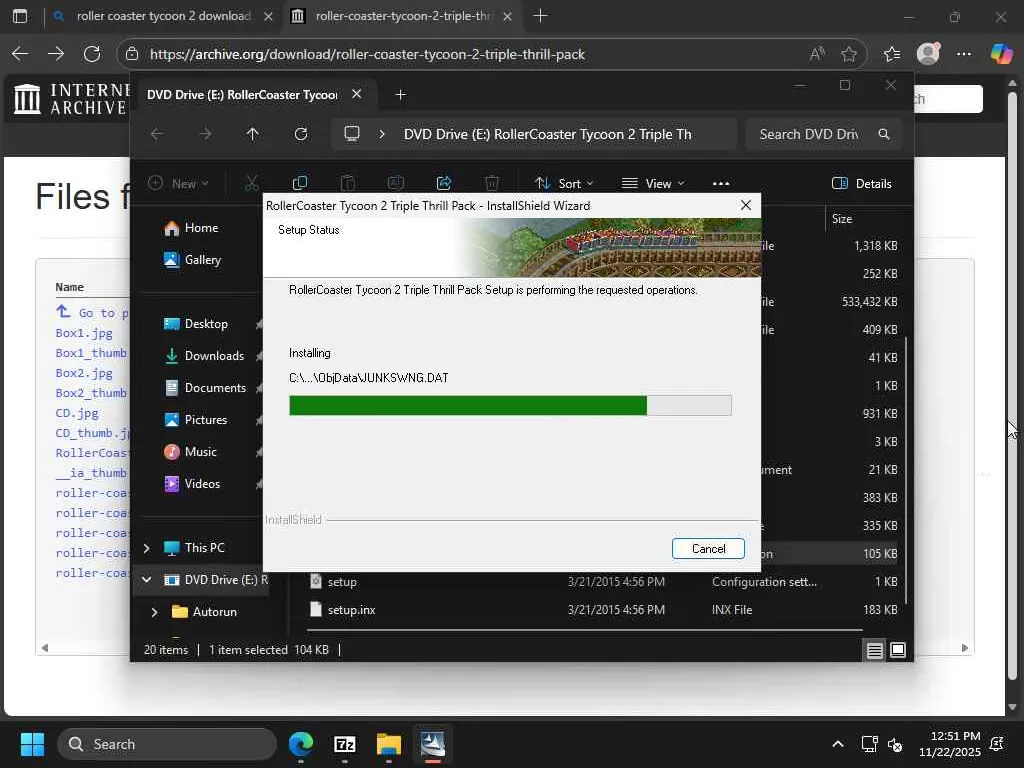Click the Share icon in toolbar

[x=444, y=184]
